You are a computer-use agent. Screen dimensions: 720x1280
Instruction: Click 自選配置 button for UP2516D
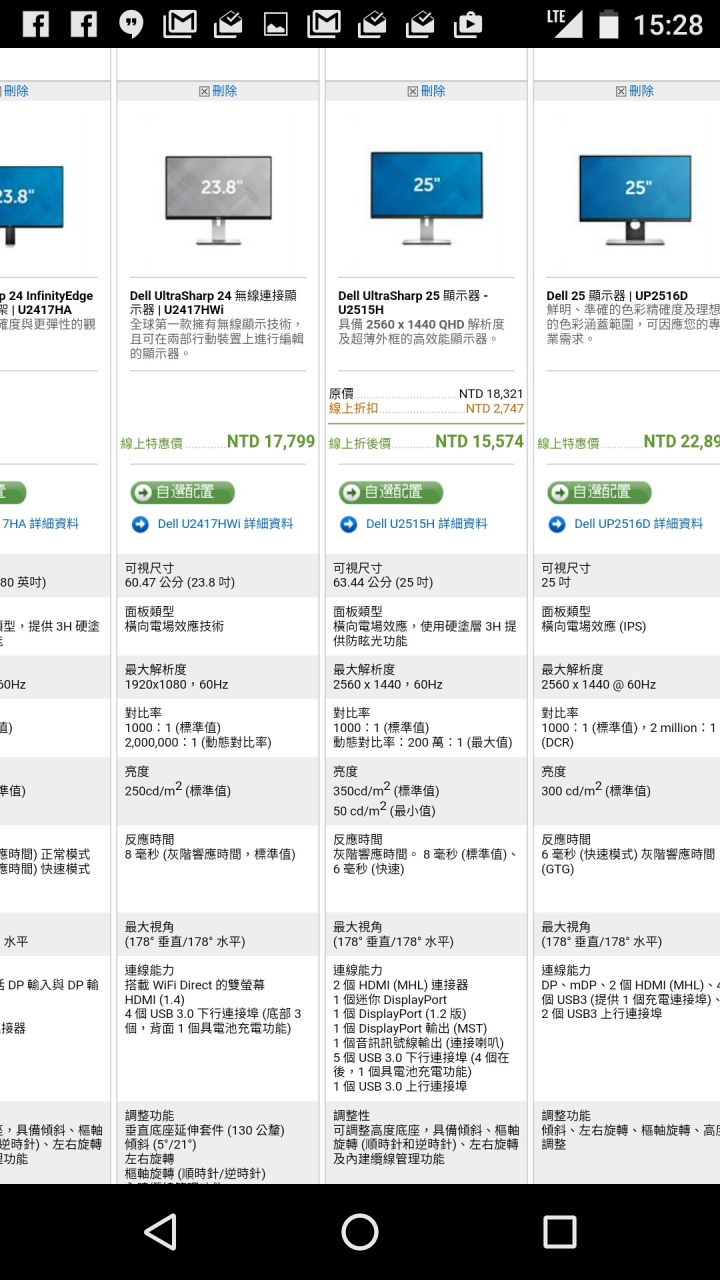tap(599, 492)
